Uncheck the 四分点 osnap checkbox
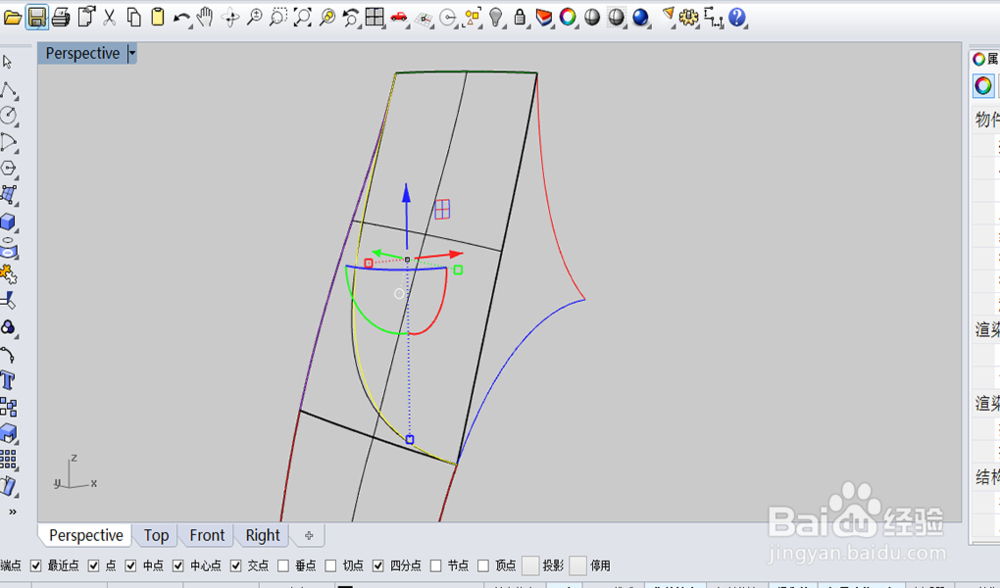 [378, 566]
